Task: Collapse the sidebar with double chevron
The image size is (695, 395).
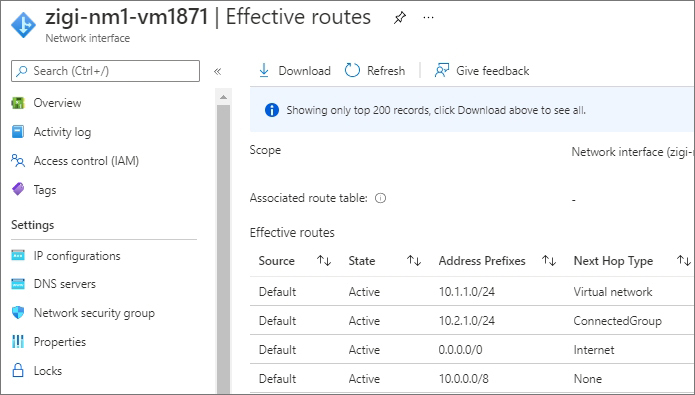Action: click(x=217, y=71)
